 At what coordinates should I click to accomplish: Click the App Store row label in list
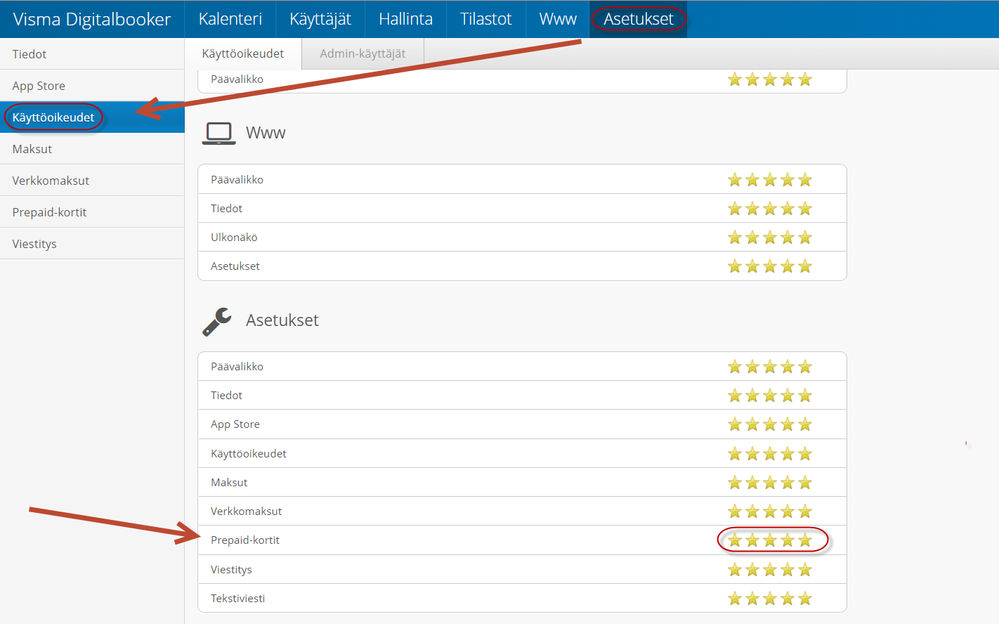click(x=235, y=424)
